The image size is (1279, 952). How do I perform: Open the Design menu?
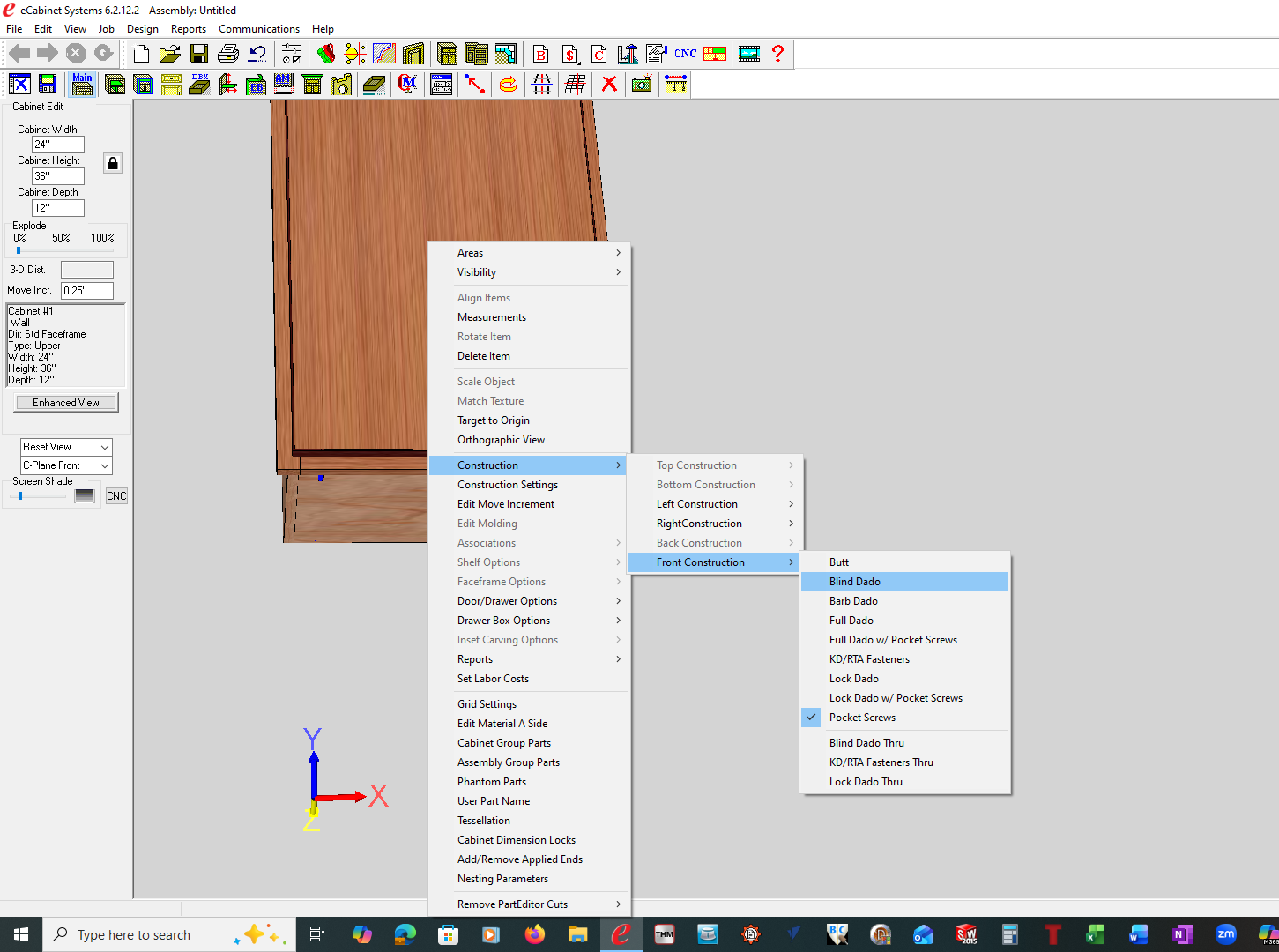(142, 29)
